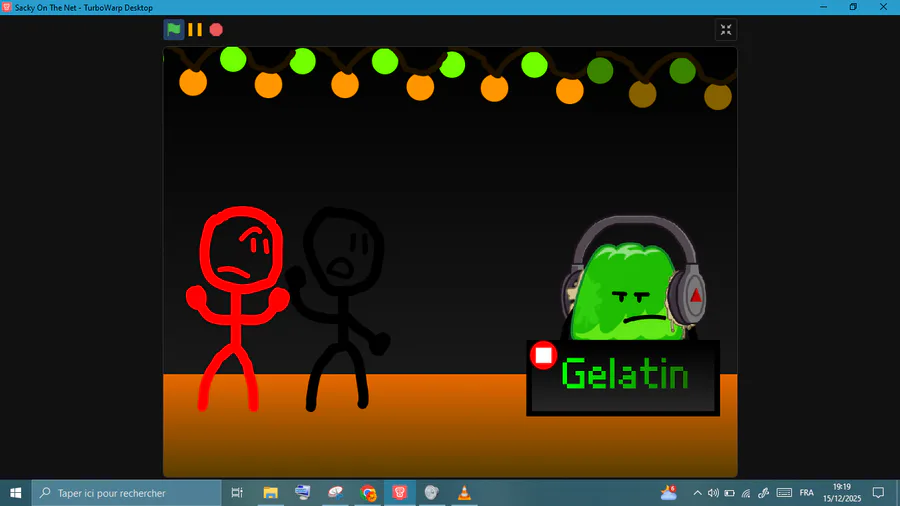Expand the hidden system tray icons
The height and width of the screenshot is (506, 900).
point(697,493)
